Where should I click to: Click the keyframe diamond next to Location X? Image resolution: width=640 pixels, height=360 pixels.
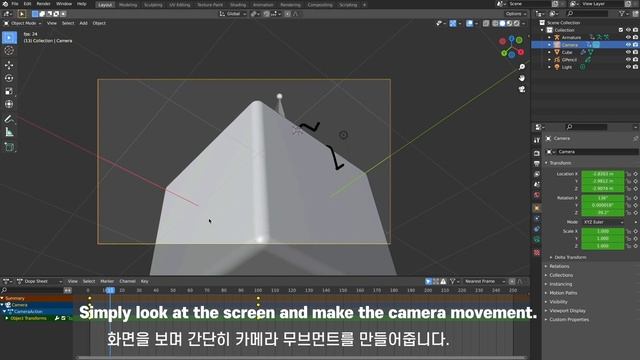click(x=635, y=174)
